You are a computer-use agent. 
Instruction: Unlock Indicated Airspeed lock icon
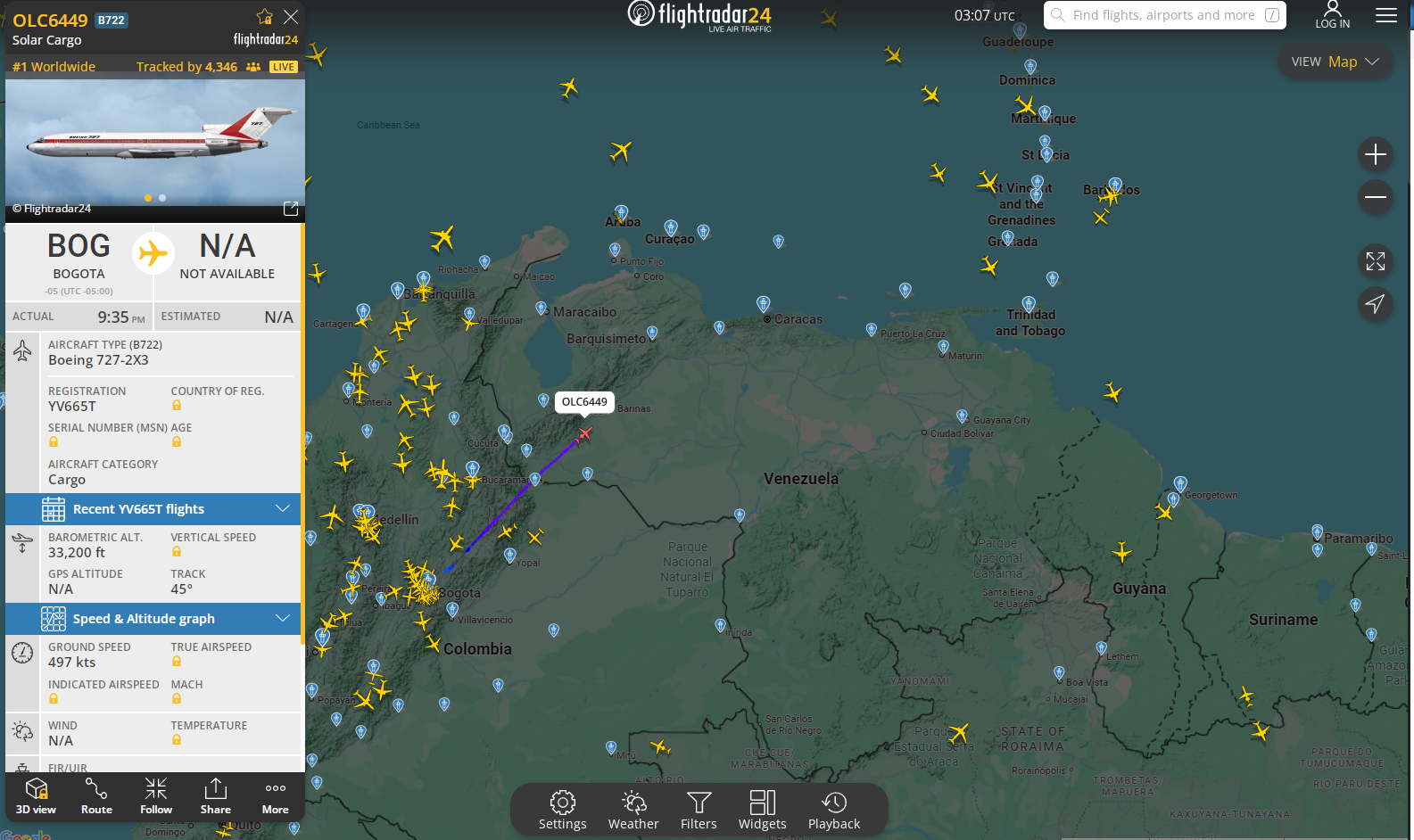[x=54, y=699]
